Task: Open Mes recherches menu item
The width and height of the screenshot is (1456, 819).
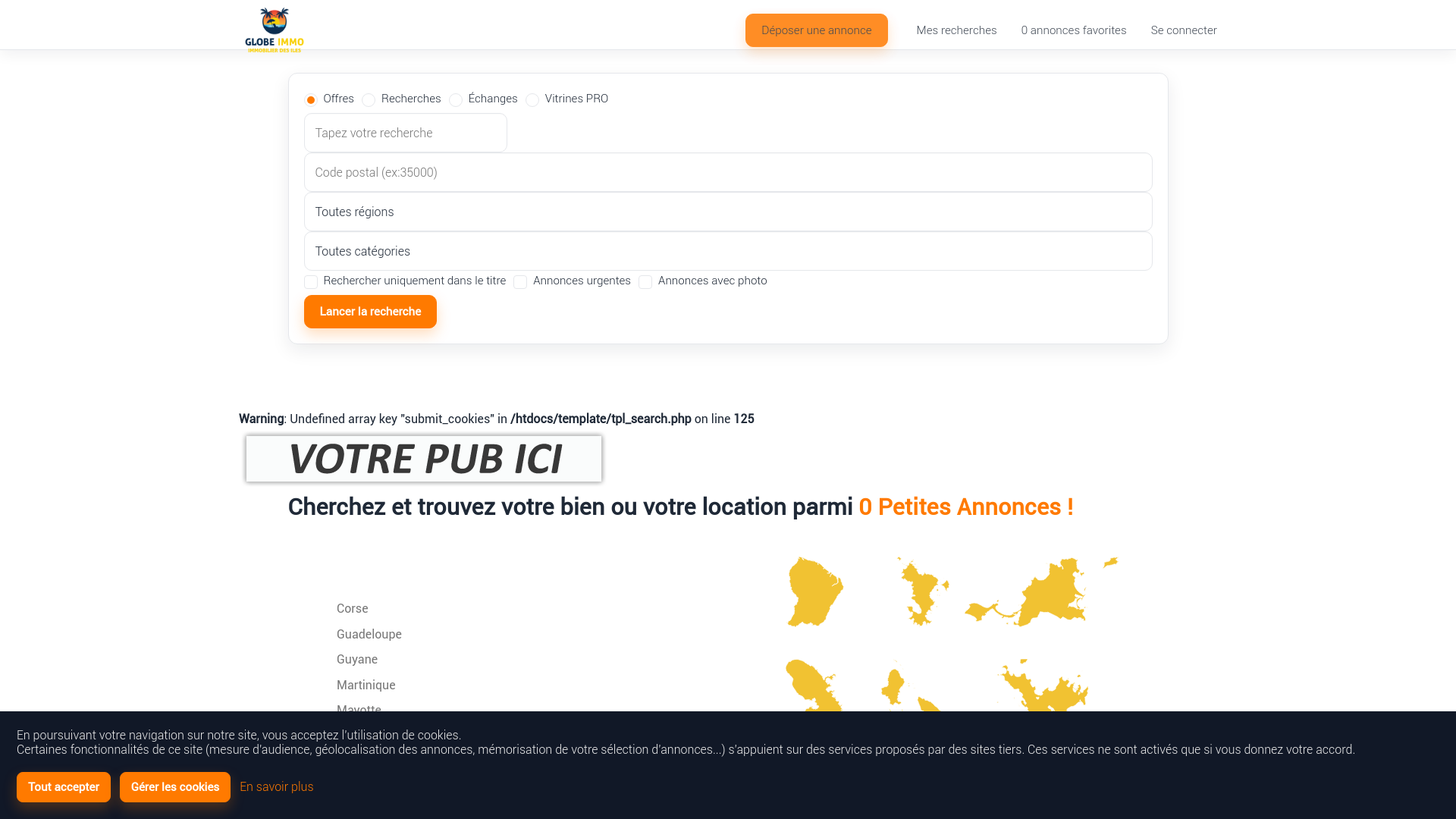Action: (956, 30)
